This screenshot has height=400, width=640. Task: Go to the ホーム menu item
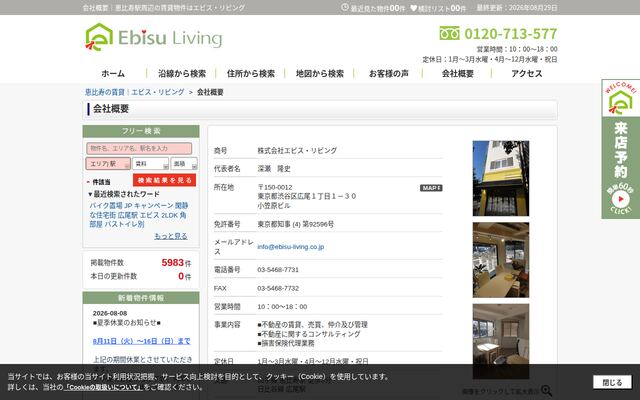pyautogui.click(x=113, y=73)
